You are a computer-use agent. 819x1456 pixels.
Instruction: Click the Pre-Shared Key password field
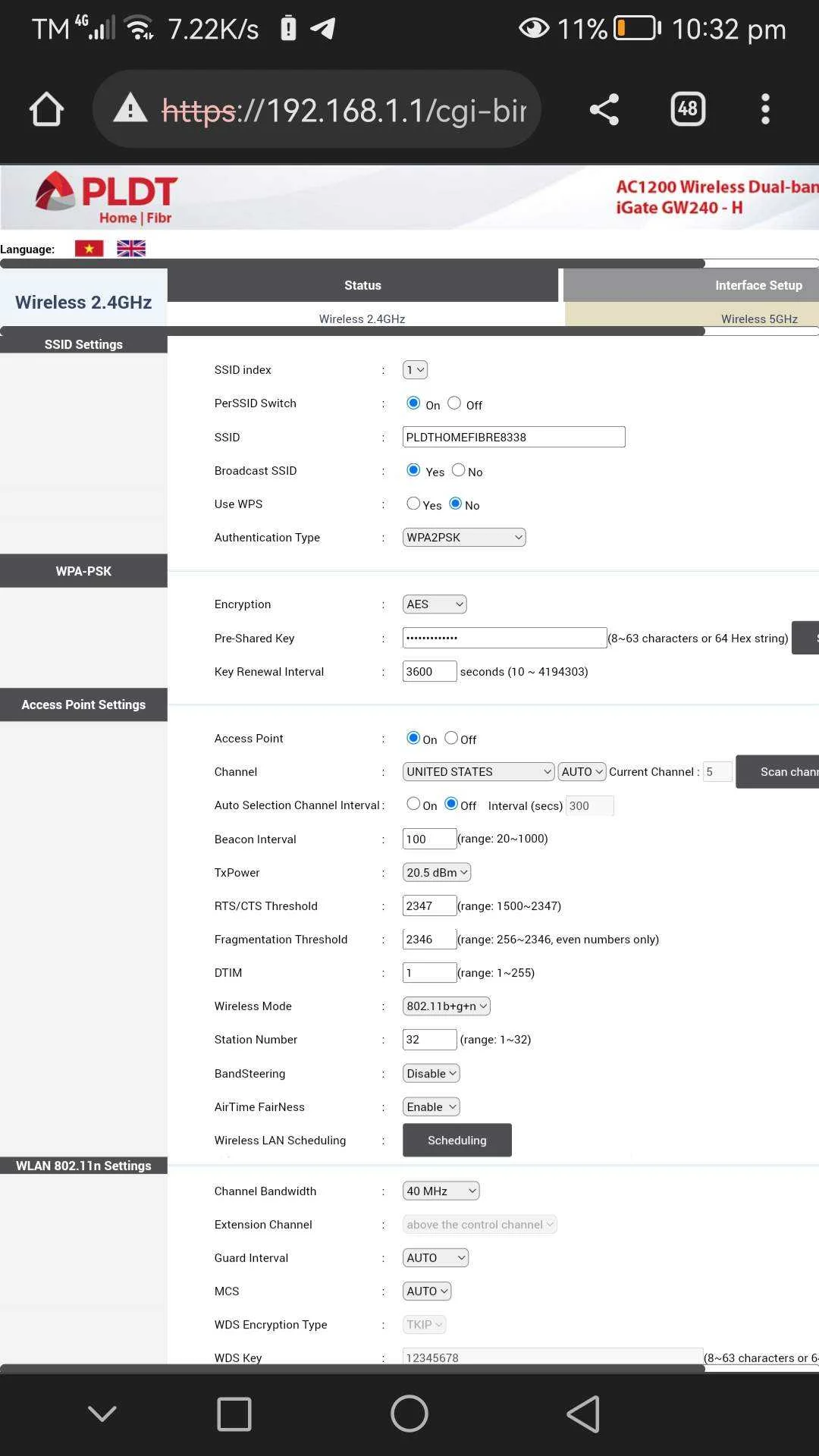click(x=505, y=638)
